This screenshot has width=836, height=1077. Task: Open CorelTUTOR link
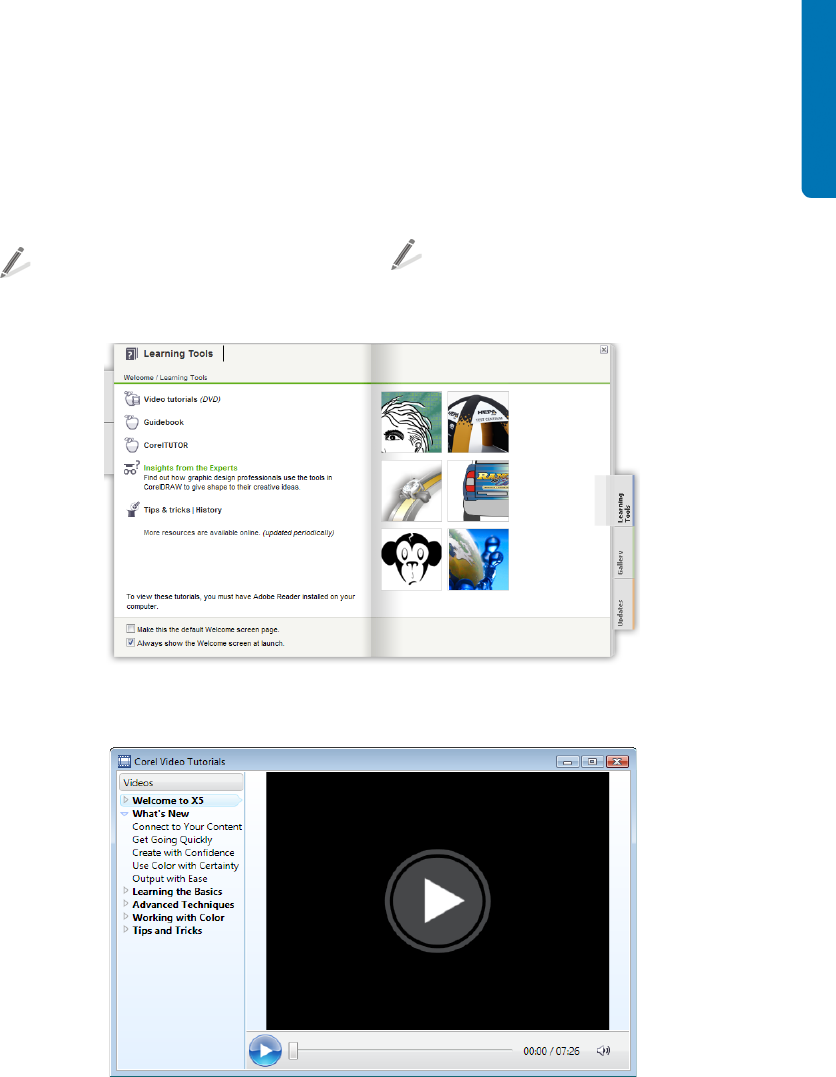(166, 445)
